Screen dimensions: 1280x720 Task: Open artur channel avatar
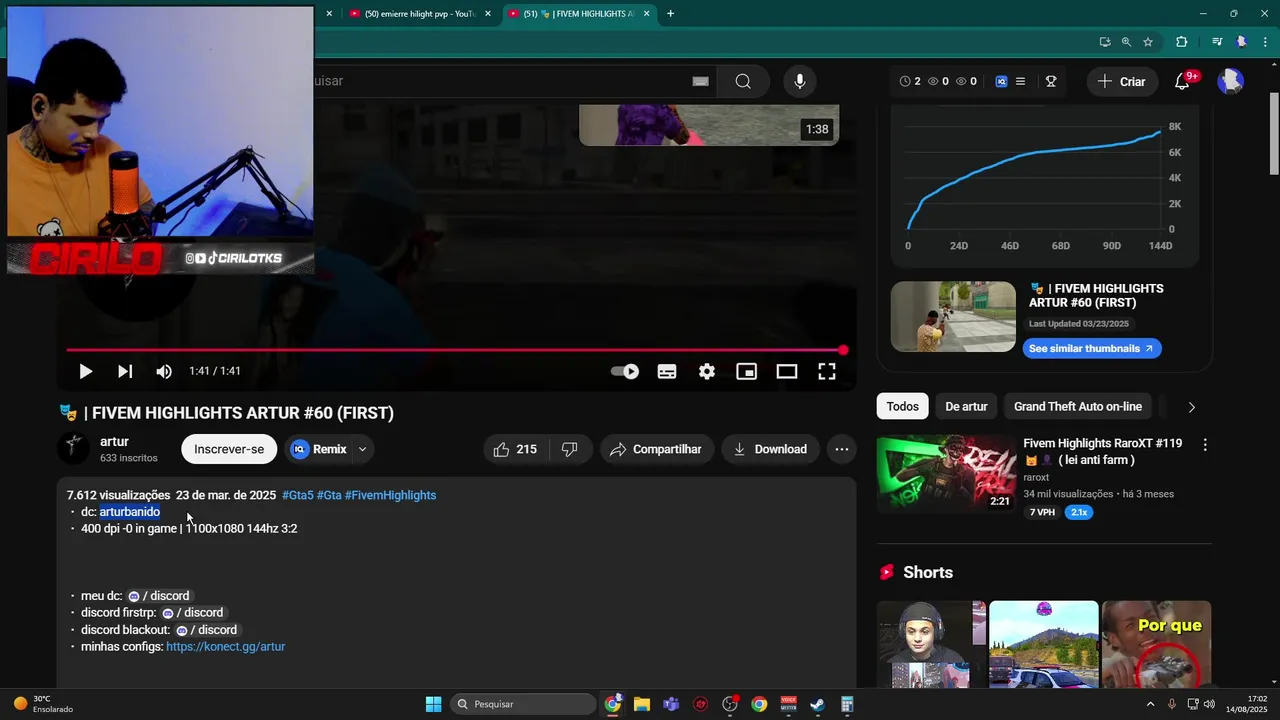tap(74, 449)
